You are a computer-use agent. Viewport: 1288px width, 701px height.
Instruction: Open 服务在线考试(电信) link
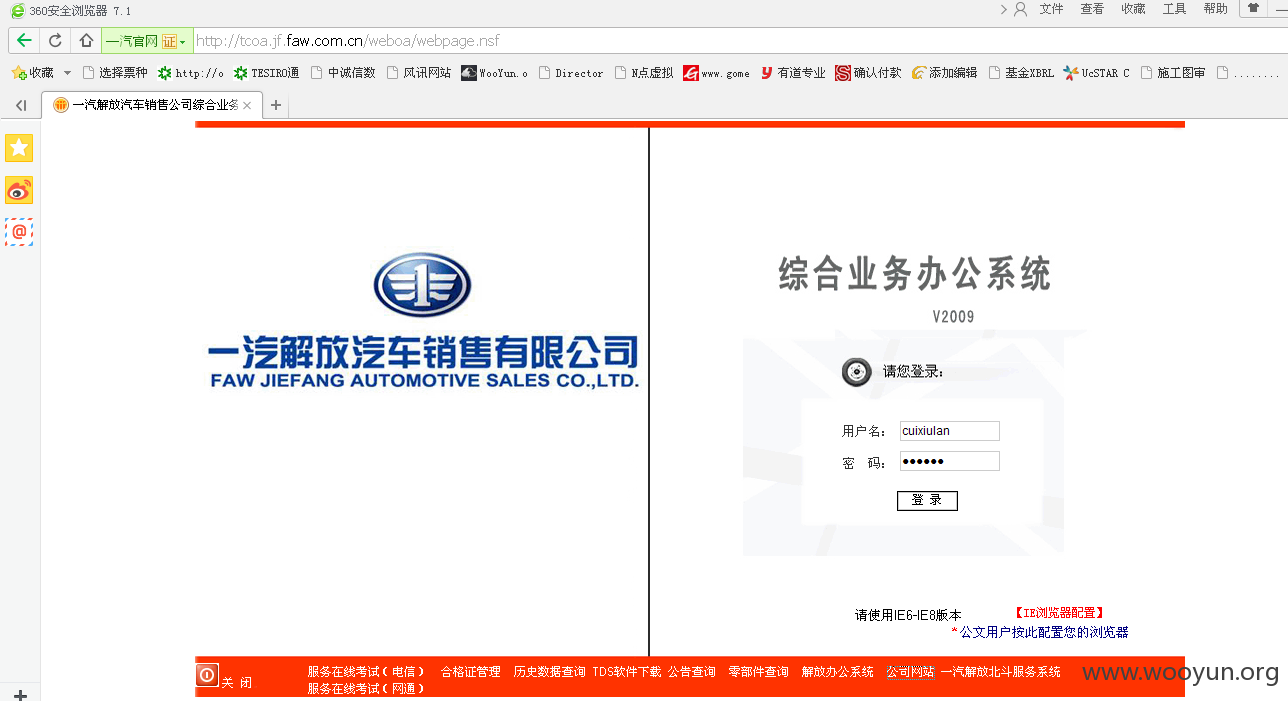click(366, 672)
